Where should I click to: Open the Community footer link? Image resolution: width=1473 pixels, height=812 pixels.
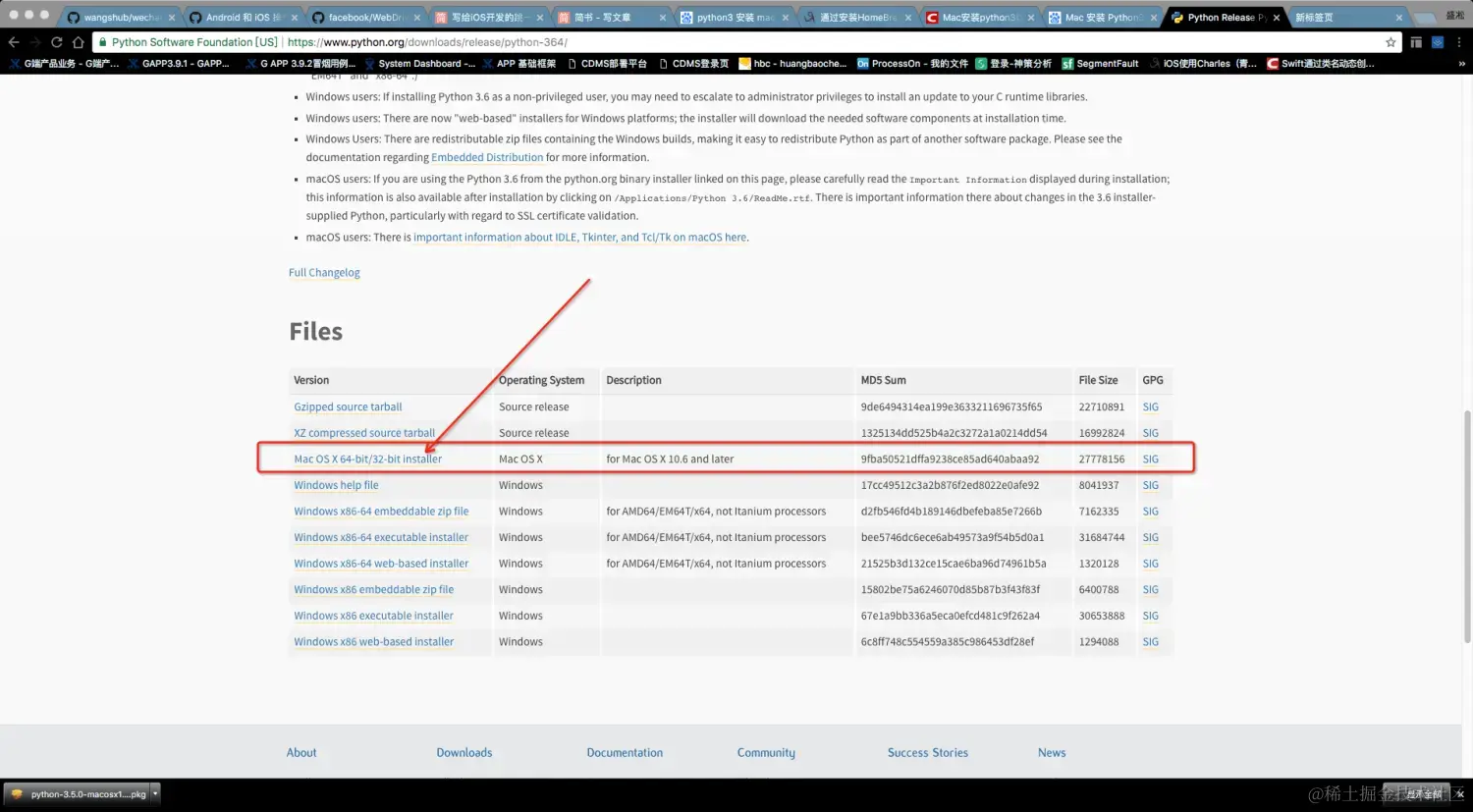[x=766, y=753]
